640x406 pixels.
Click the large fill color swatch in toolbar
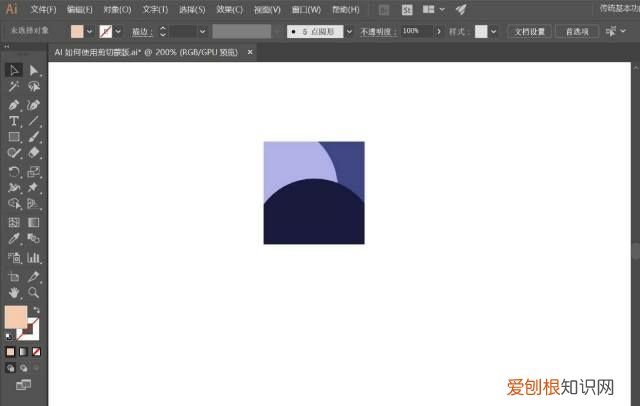click(x=16, y=317)
